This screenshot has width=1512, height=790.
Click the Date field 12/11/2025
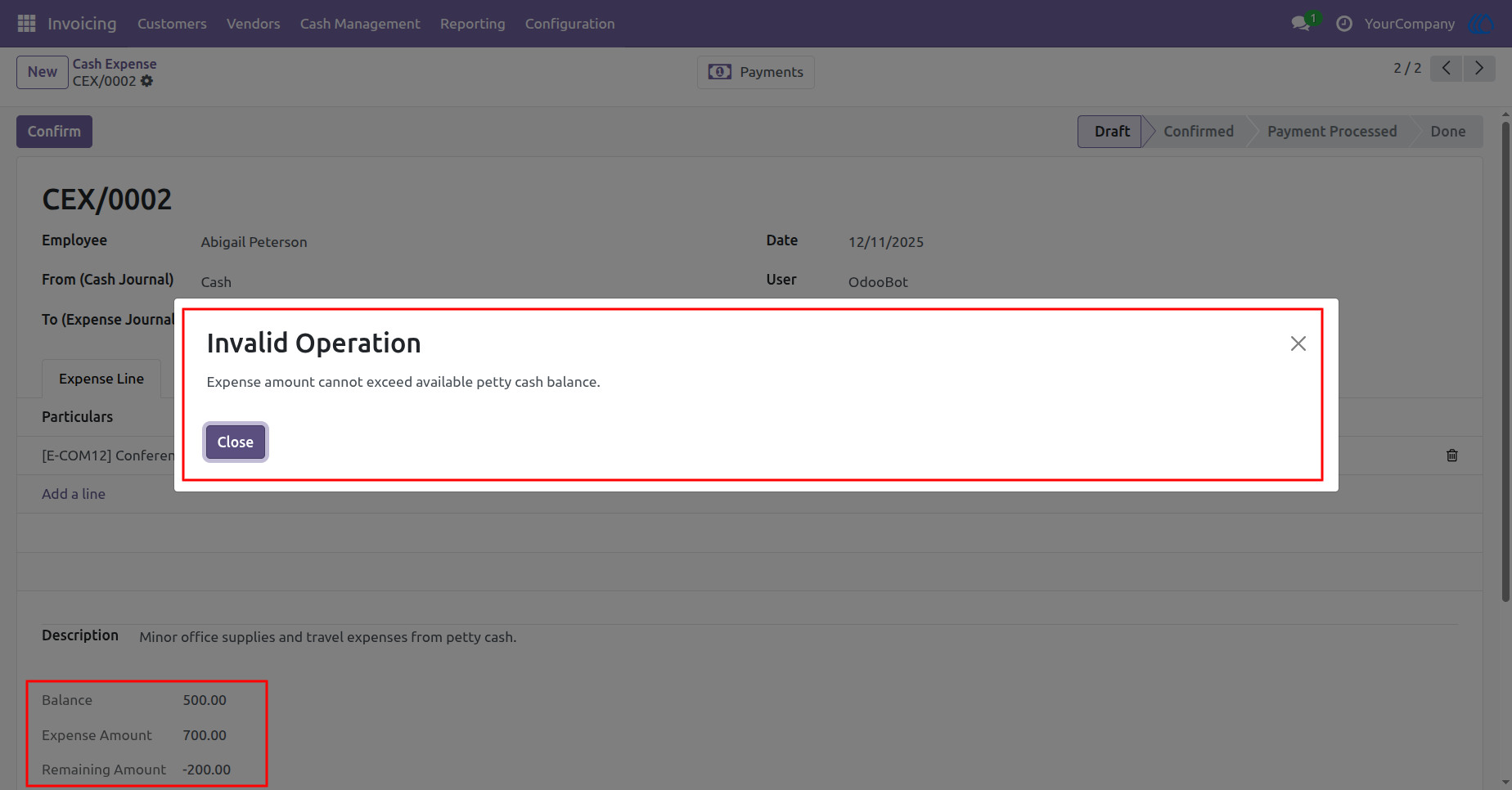(886, 242)
